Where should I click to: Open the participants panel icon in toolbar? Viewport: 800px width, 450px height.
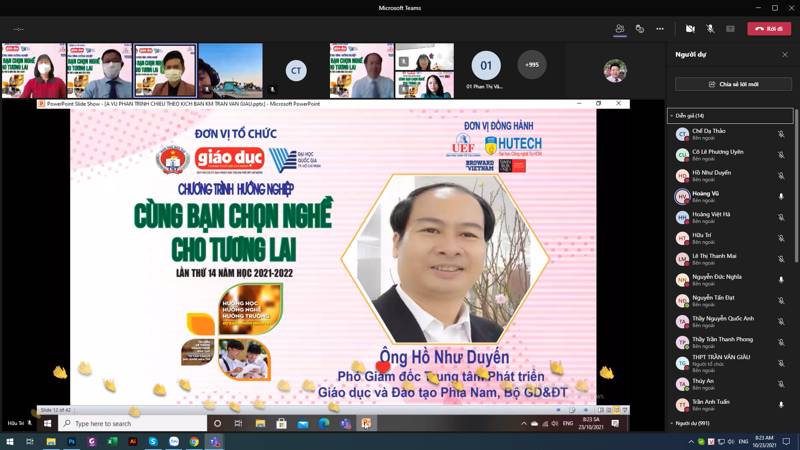point(620,29)
